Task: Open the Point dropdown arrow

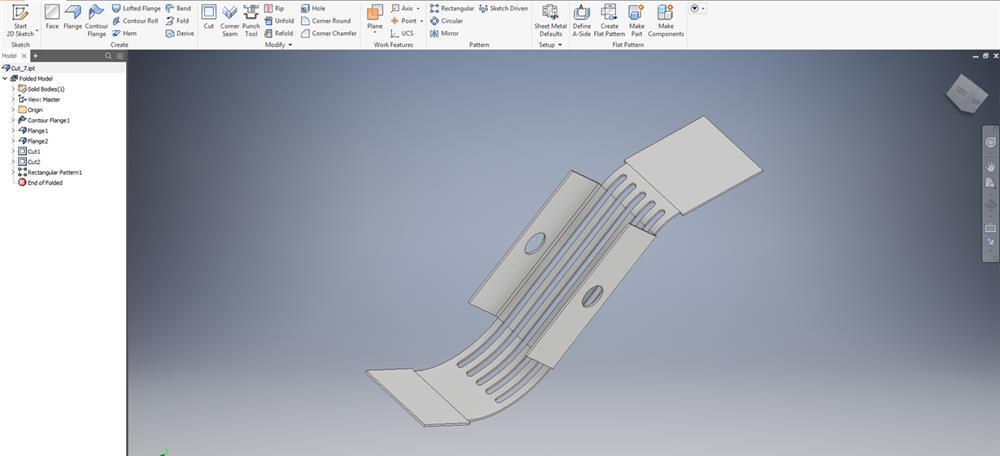Action: pos(421,20)
